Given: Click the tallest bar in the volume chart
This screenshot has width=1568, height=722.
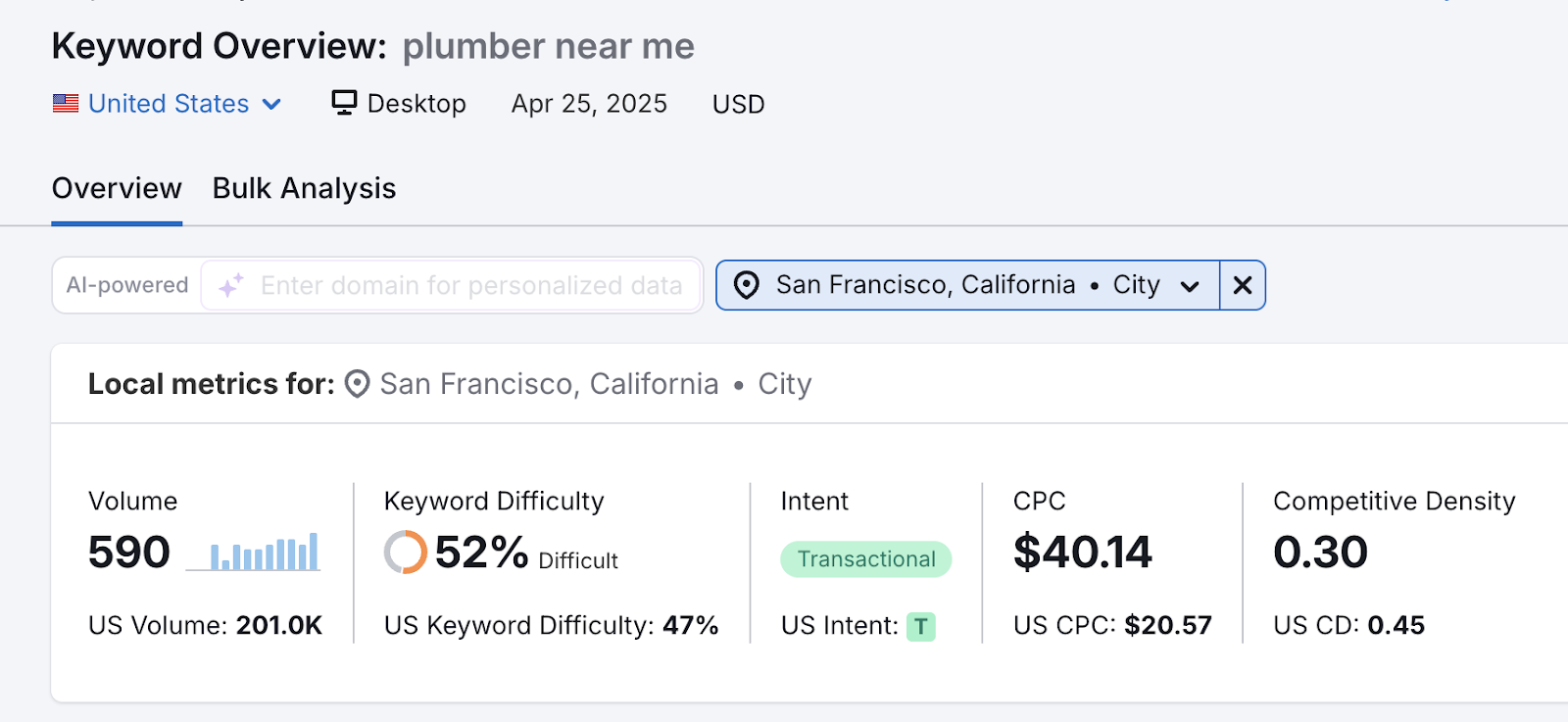Looking at the screenshot, I should 314,554.
